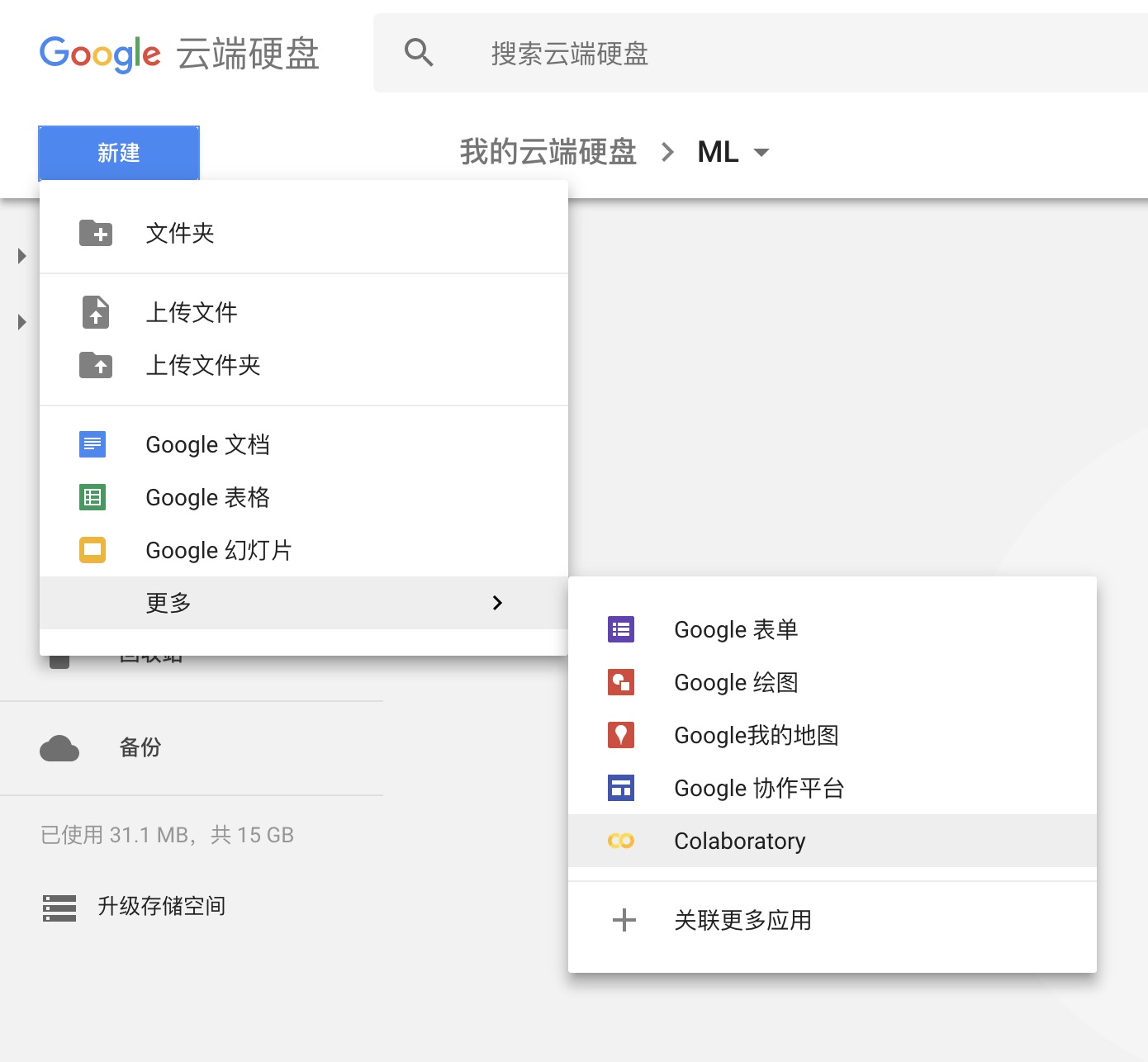The width and height of the screenshot is (1148, 1062).
Task: Click the plus icon for more apps
Action: (624, 920)
